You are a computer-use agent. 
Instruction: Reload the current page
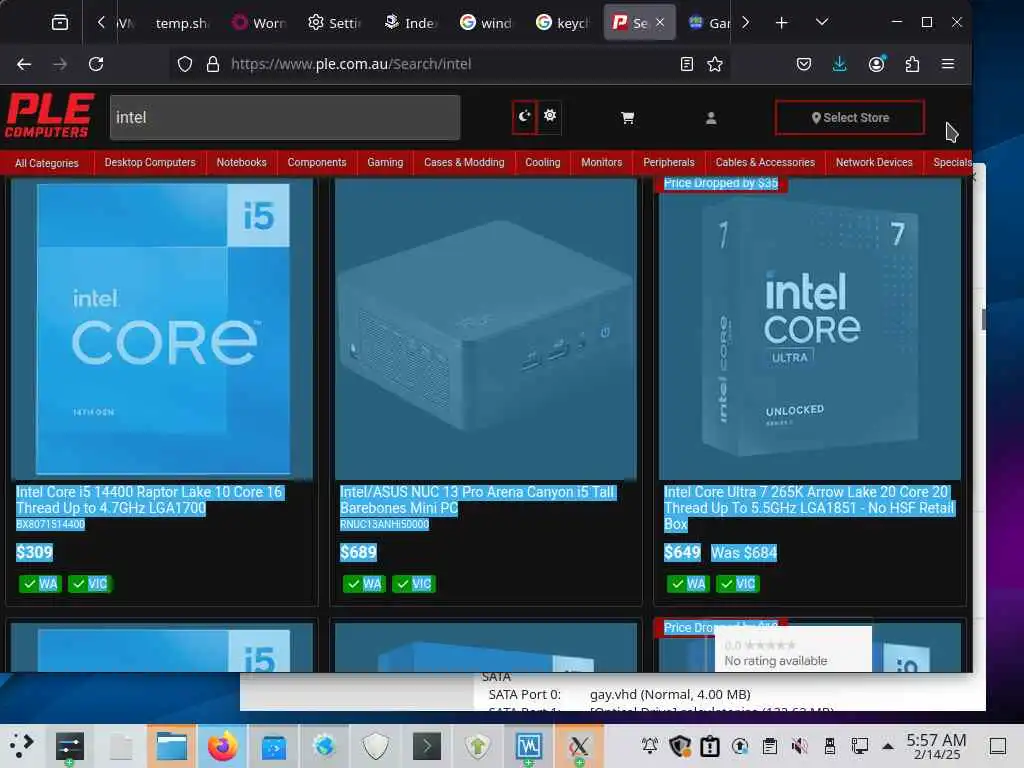[x=96, y=64]
